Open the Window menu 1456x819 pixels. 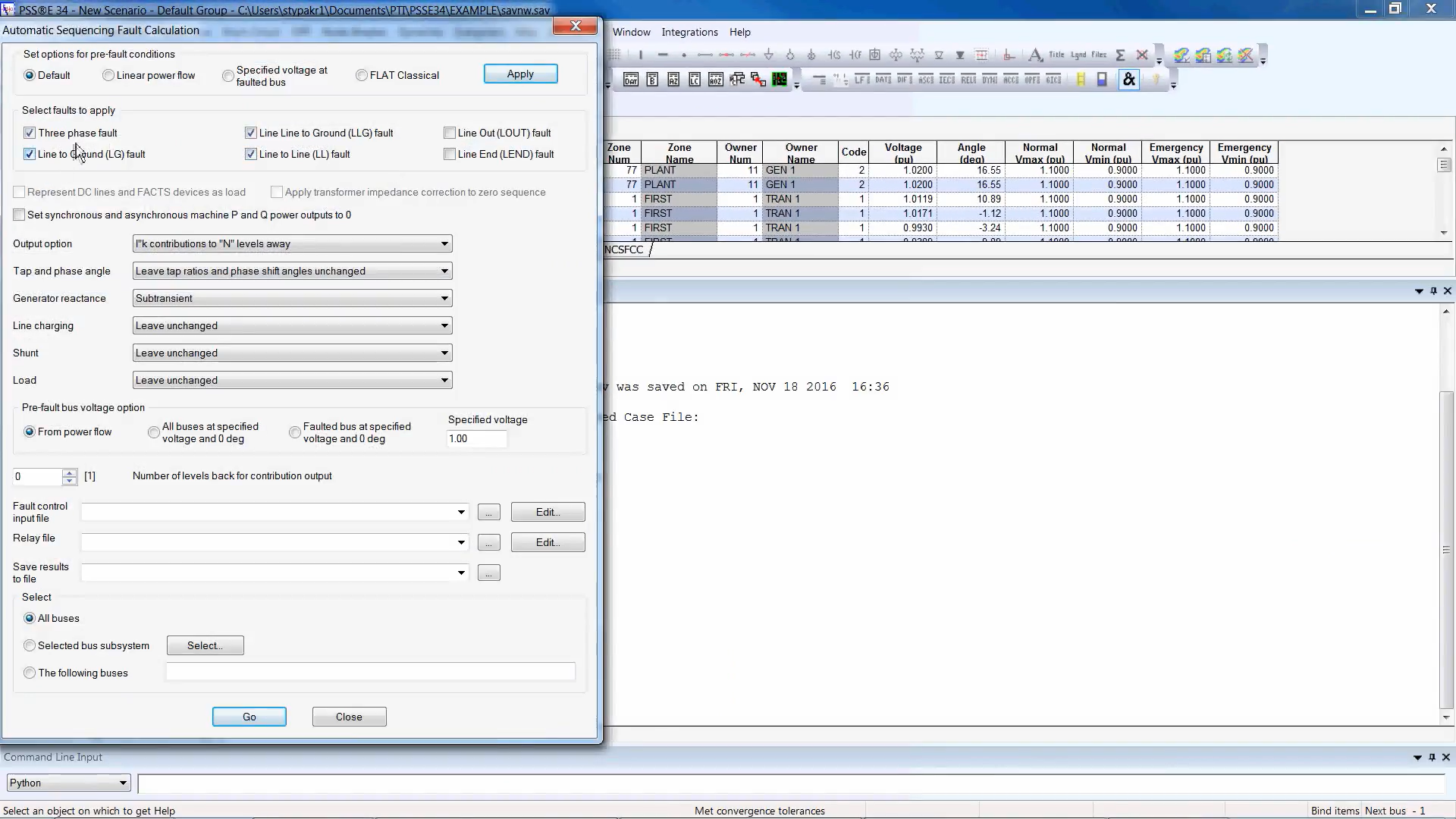click(x=631, y=32)
